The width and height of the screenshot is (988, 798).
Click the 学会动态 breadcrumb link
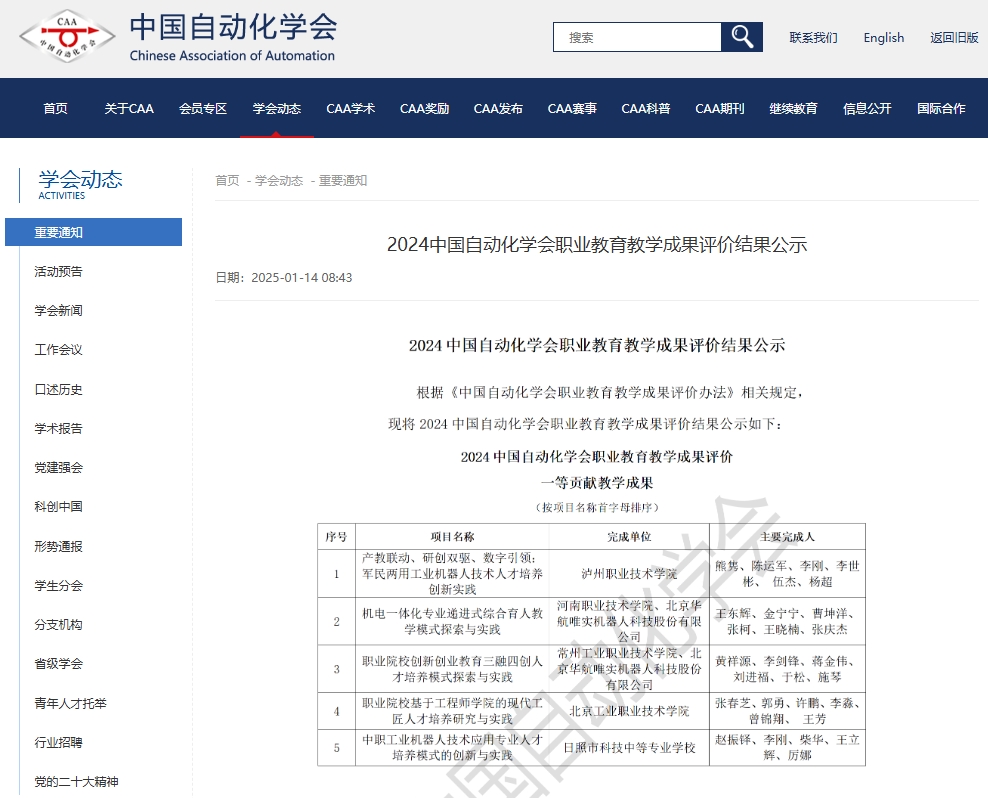tap(279, 181)
